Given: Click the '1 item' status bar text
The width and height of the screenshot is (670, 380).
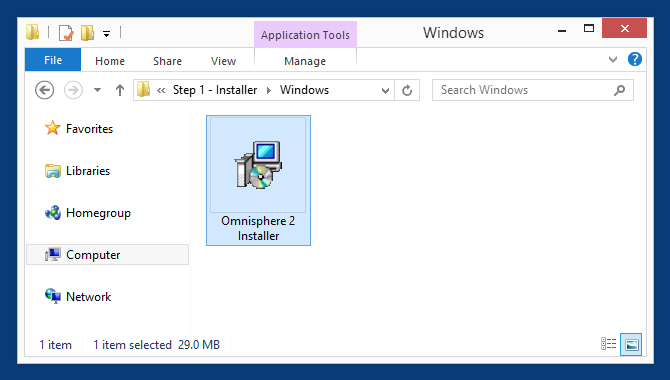Looking at the screenshot, I should (x=56, y=345).
